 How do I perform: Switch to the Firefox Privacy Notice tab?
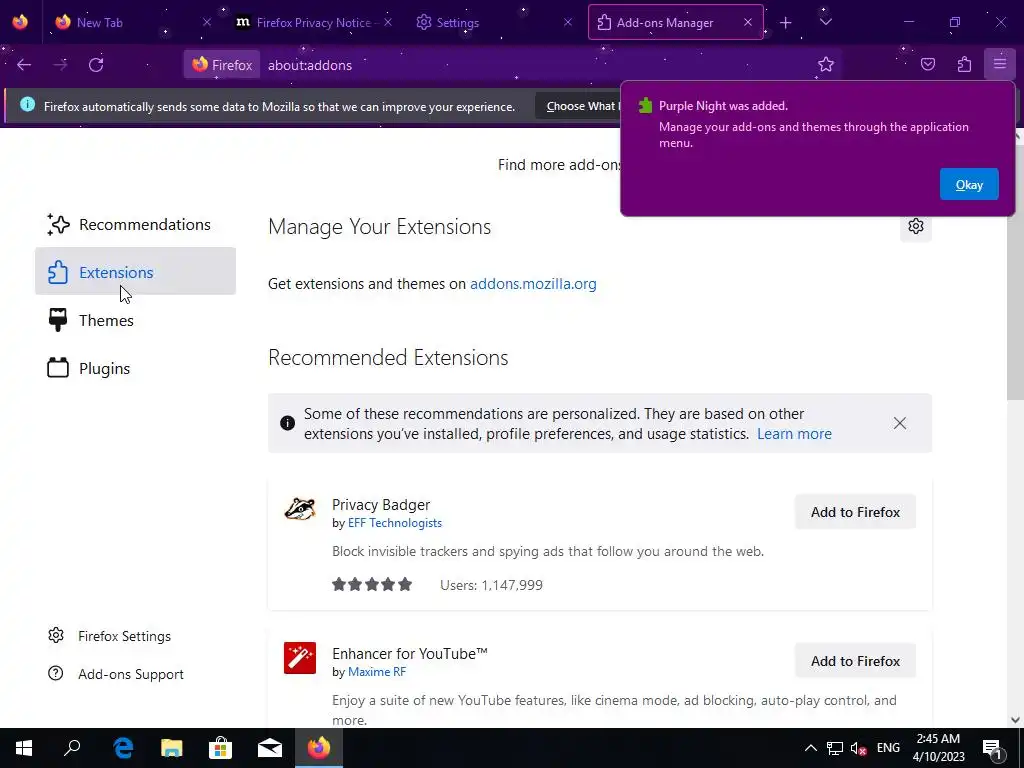click(x=313, y=23)
